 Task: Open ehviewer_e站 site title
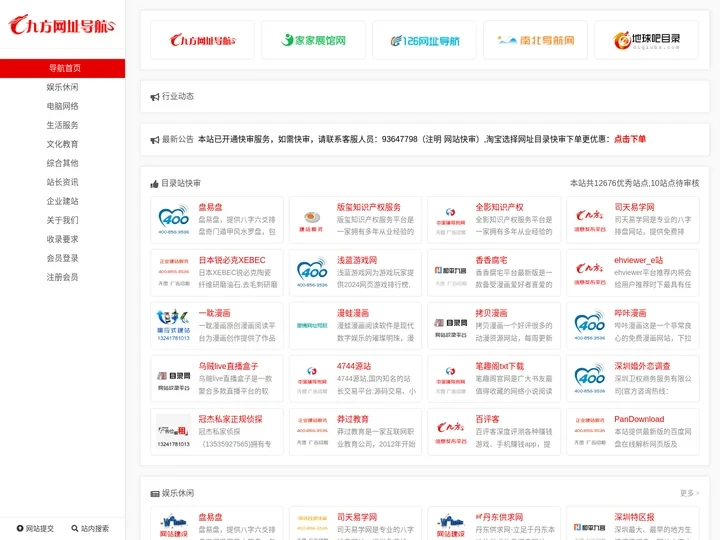click(x=639, y=260)
